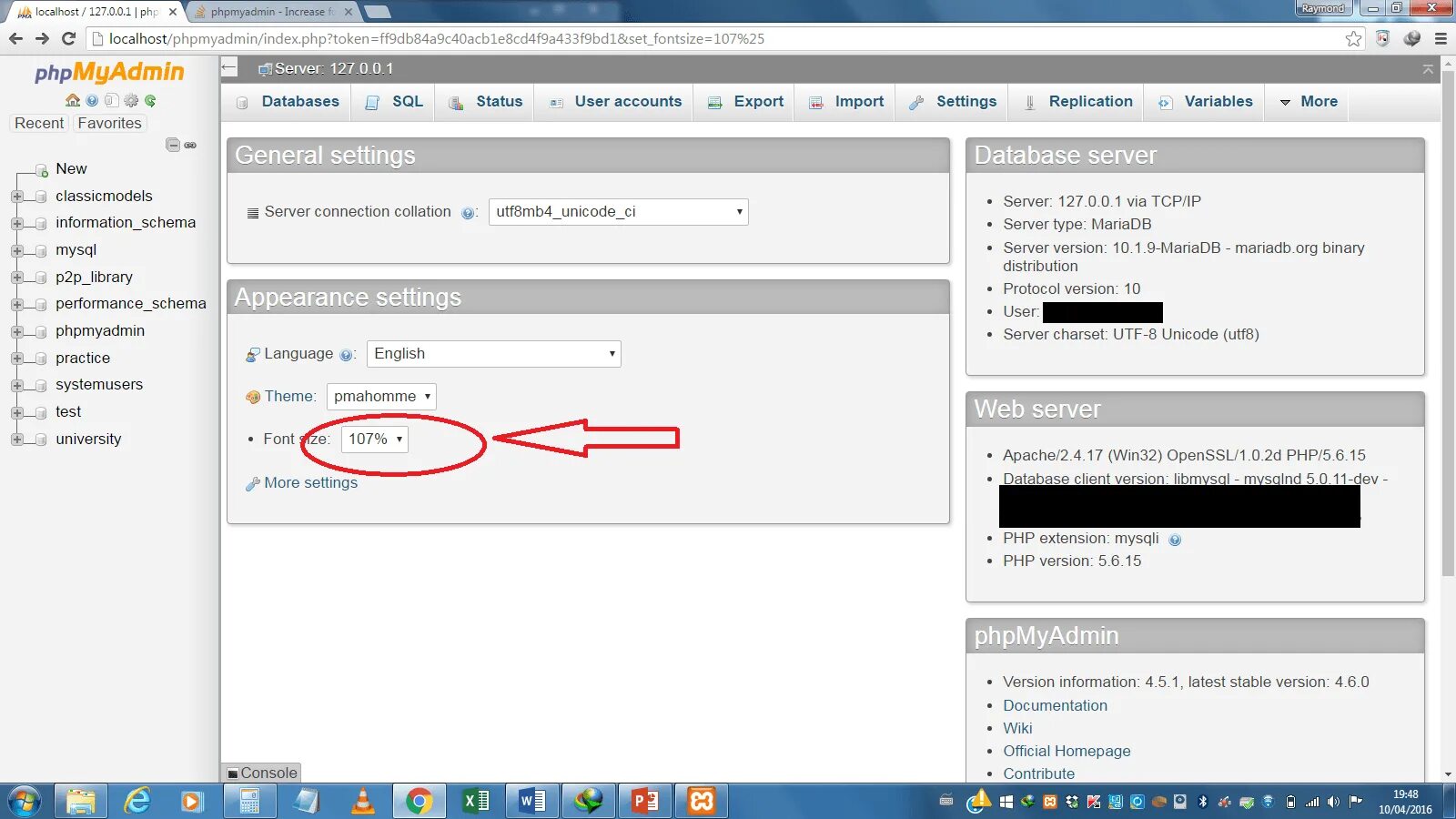1456x819 pixels.
Task: Open the Documentation link
Action: [1055, 705]
